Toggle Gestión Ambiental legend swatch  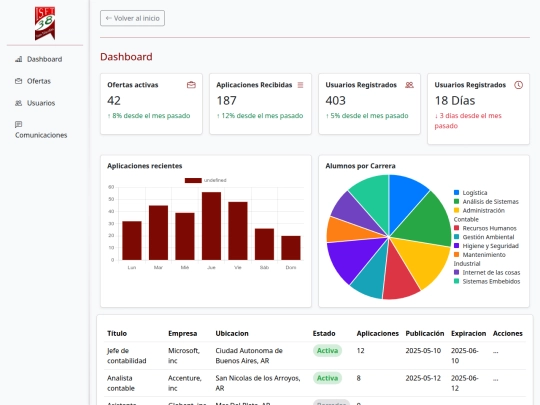click(x=457, y=237)
